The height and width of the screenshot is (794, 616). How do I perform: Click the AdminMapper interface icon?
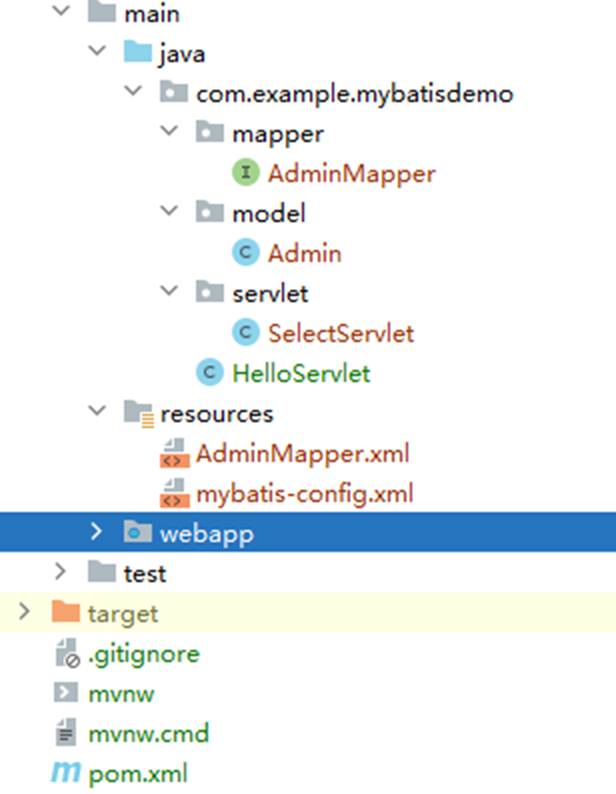pyautogui.click(x=246, y=172)
